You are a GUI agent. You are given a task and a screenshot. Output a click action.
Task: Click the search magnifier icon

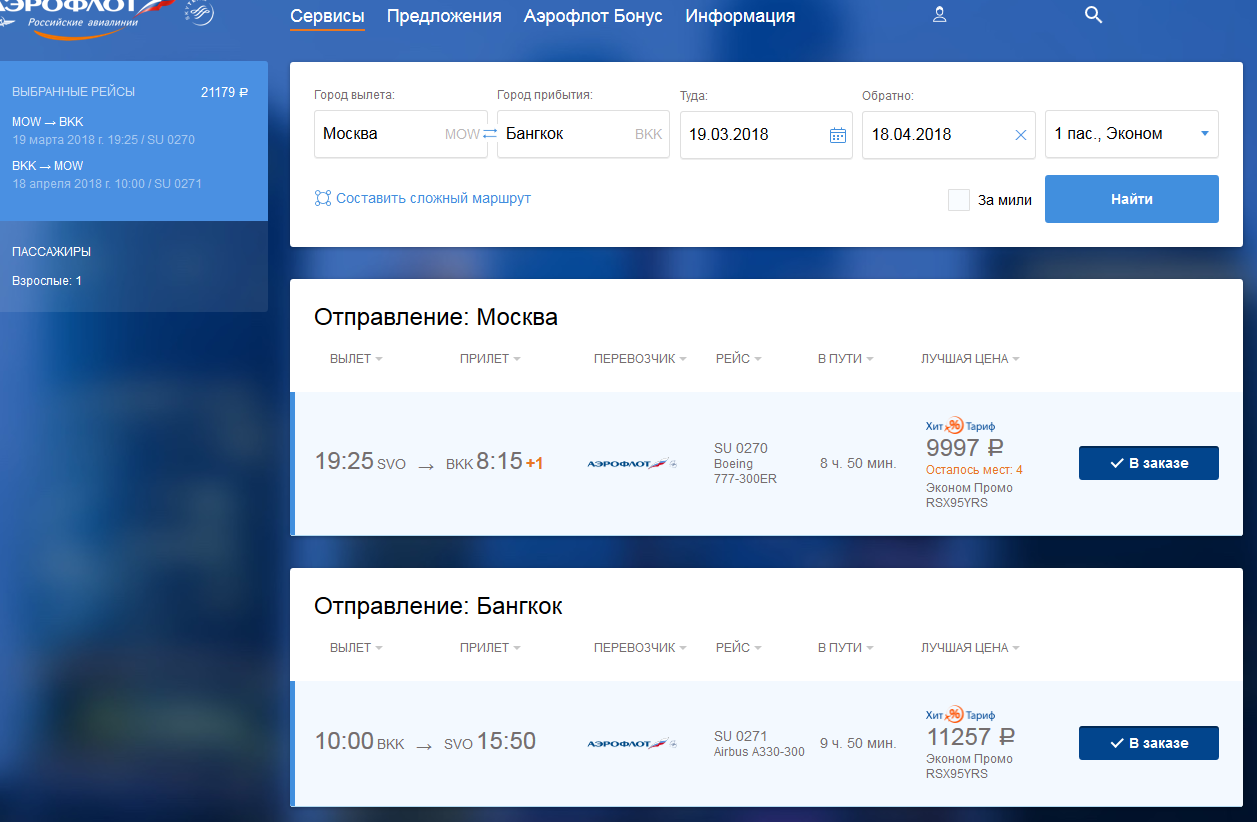pos(1093,15)
